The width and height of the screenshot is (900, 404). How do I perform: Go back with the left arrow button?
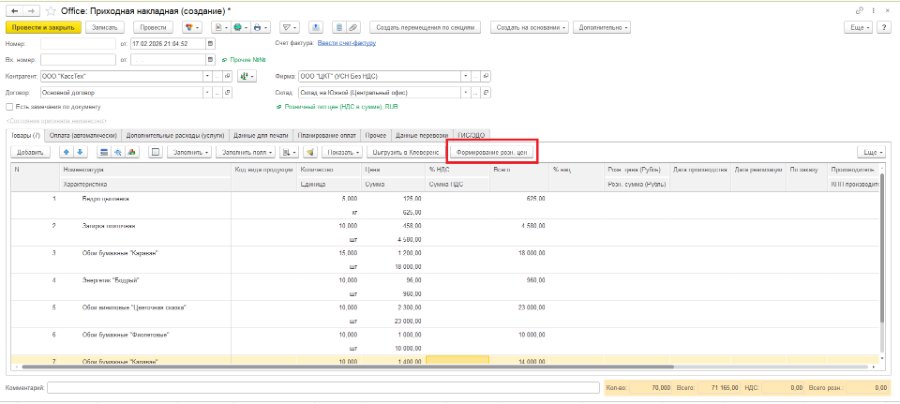(x=14, y=11)
